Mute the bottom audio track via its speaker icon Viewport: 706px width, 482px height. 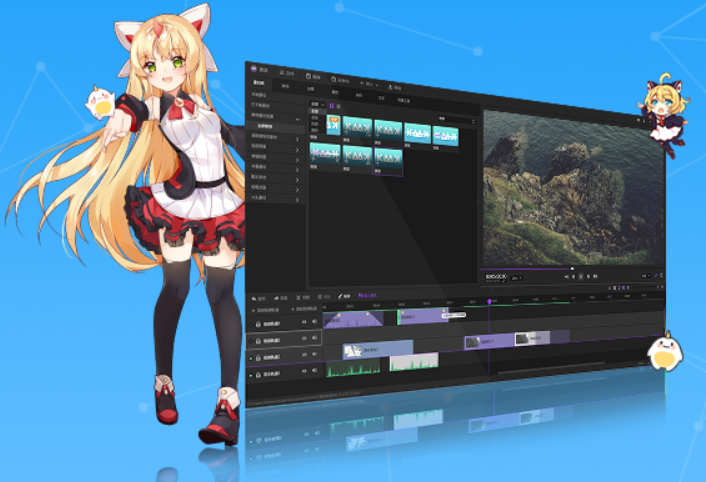[x=314, y=370]
